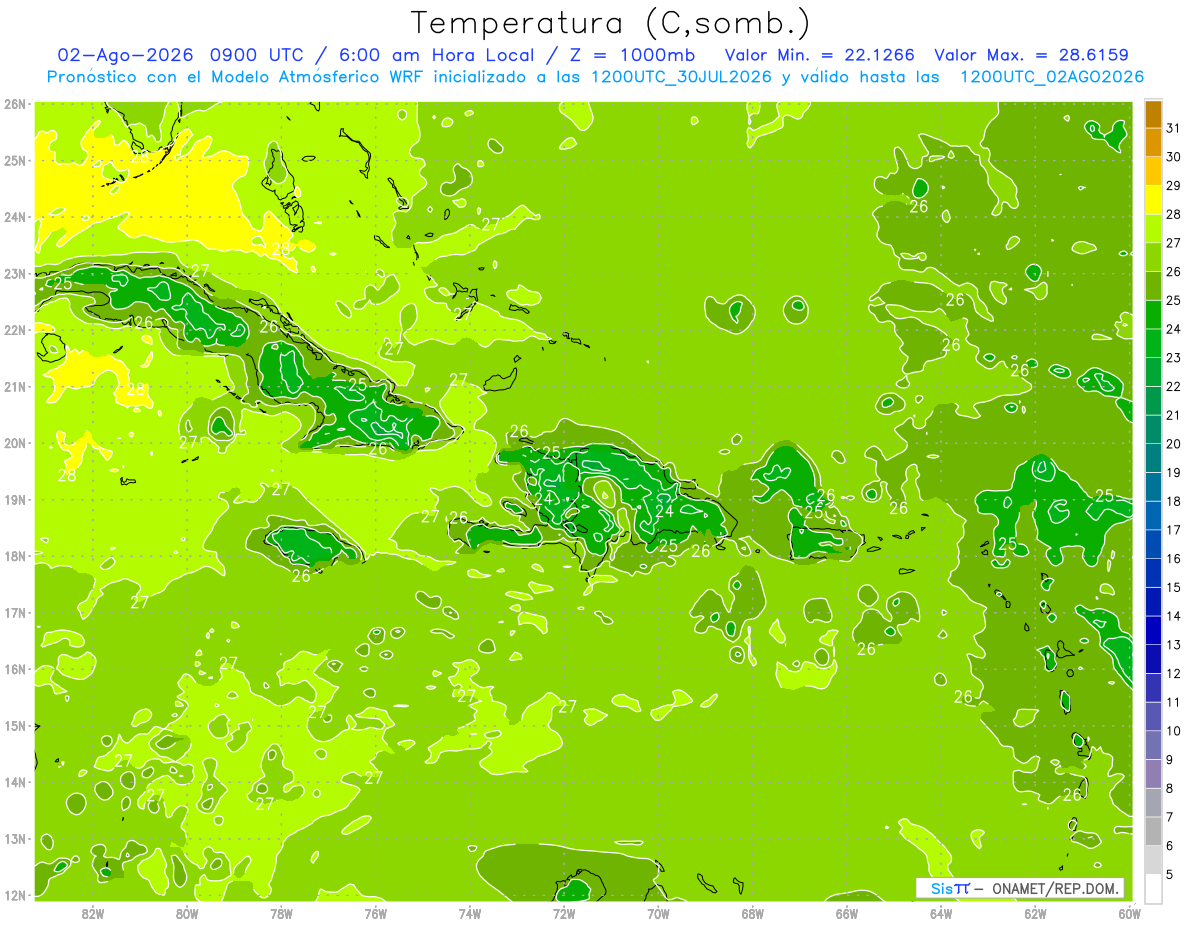Click the 'Valor Max. = 28.6159' text
The width and height of the screenshot is (1200, 927).
click(x=1032, y=55)
